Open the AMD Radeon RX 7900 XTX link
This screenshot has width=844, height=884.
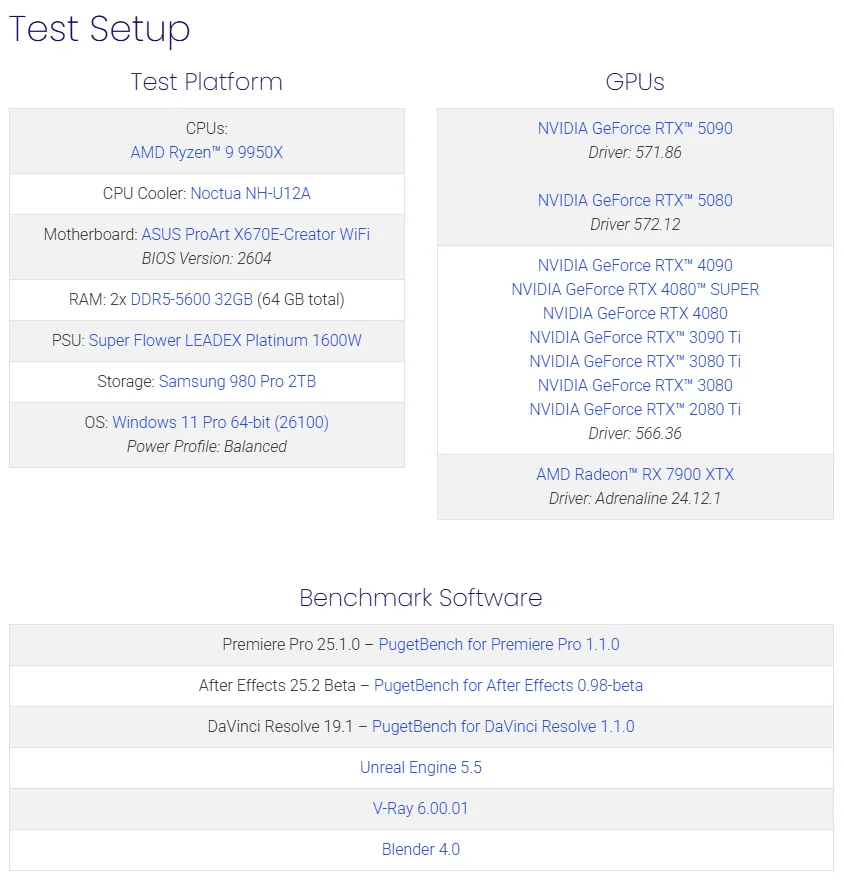point(635,475)
